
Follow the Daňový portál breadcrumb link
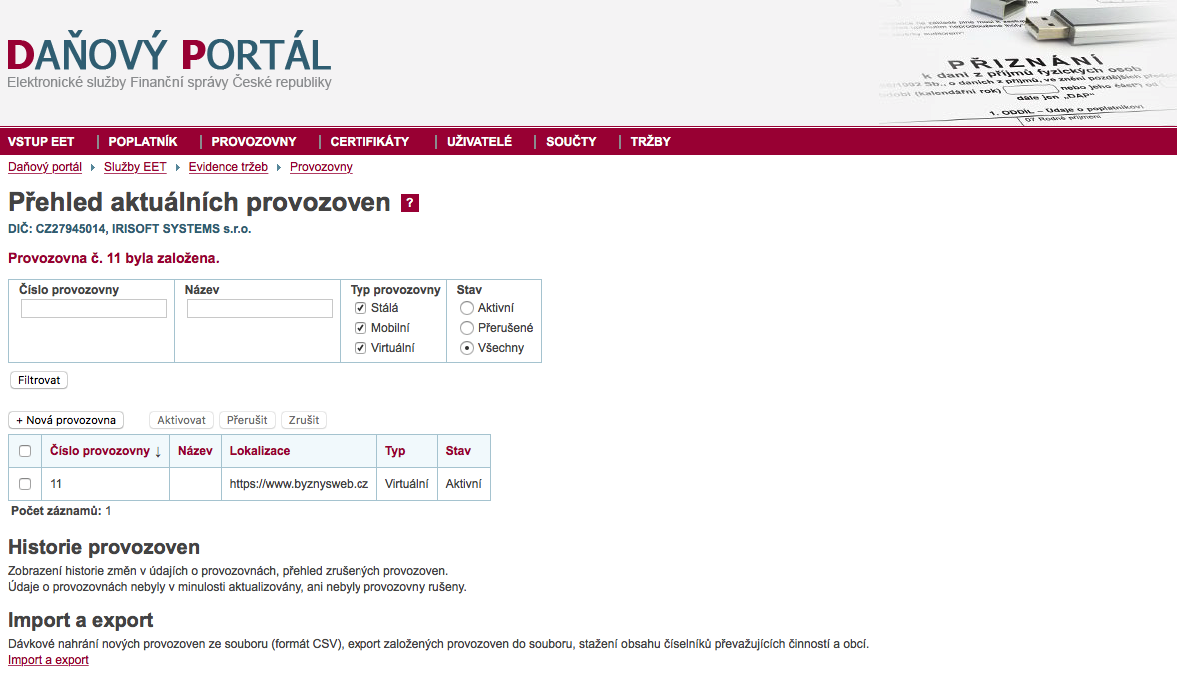45,167
